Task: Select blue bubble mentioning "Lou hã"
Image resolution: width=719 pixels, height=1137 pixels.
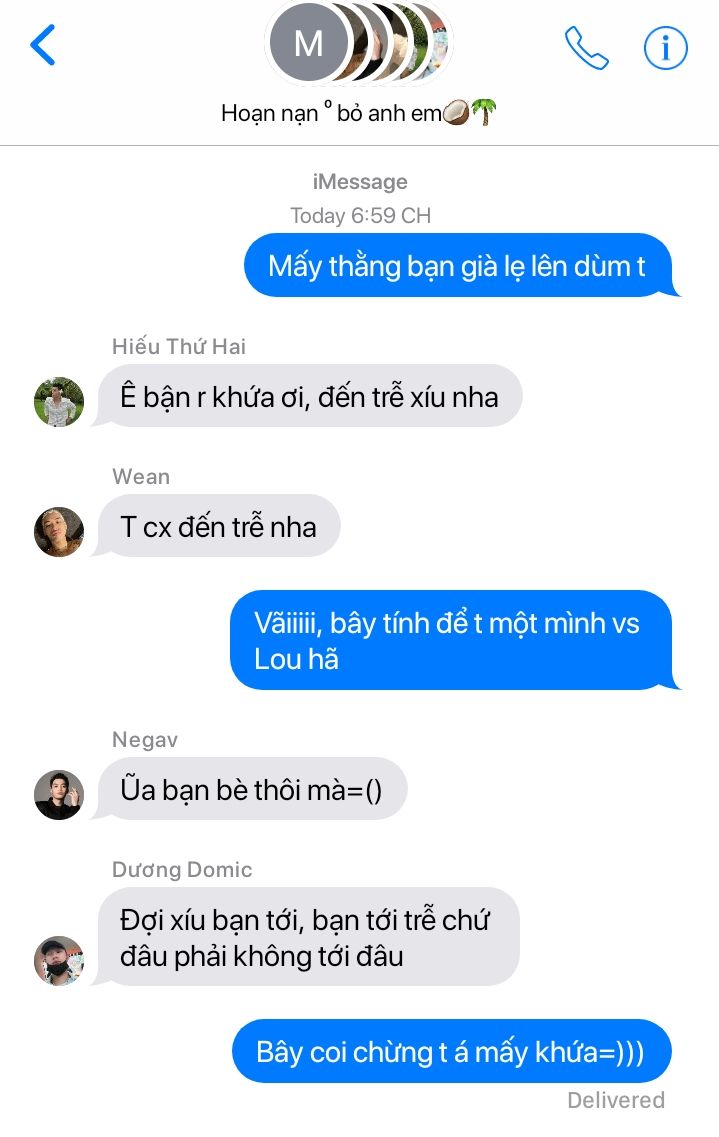Action: click(x=453, y=640)
